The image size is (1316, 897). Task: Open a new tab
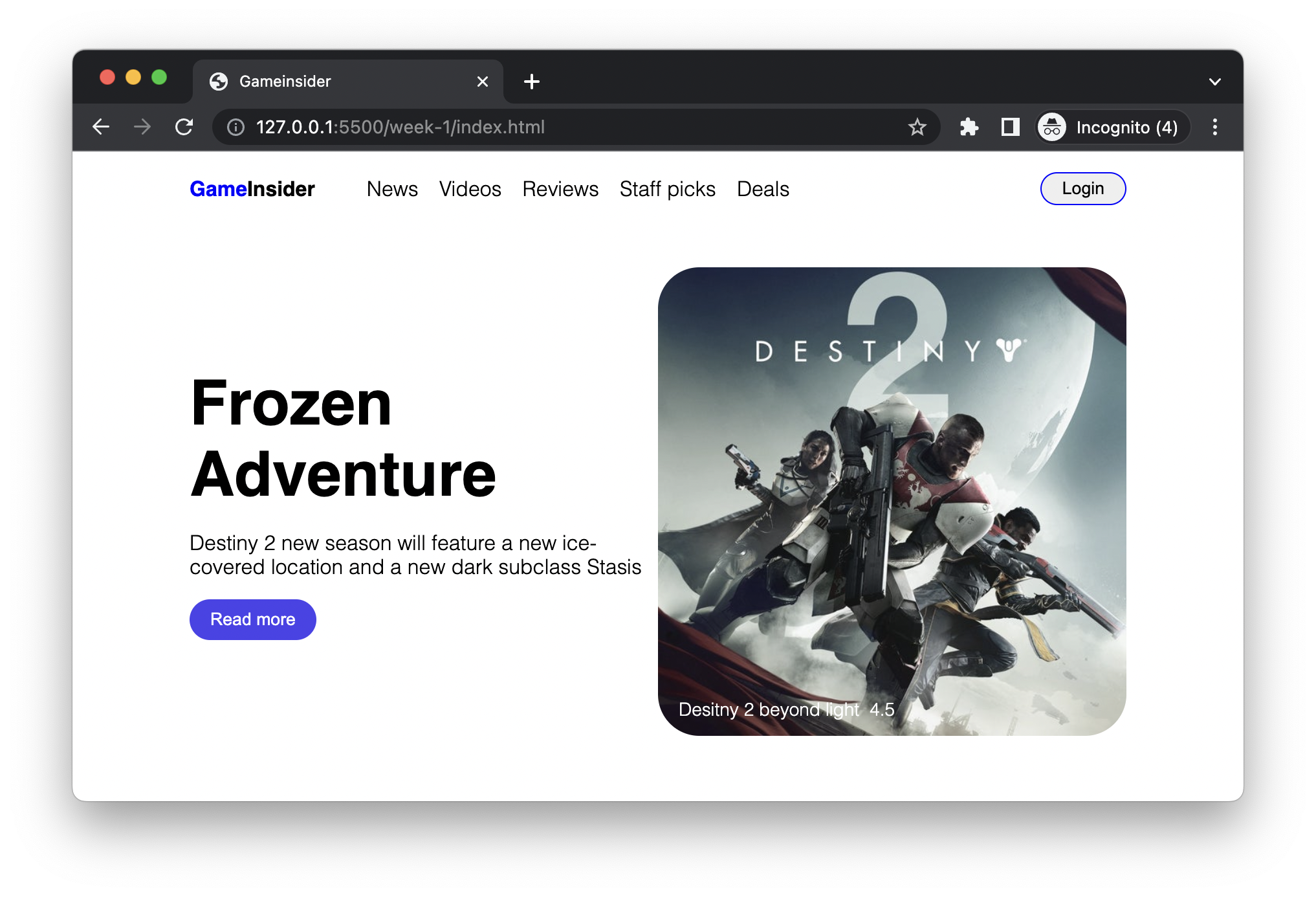tap(532, 82)
